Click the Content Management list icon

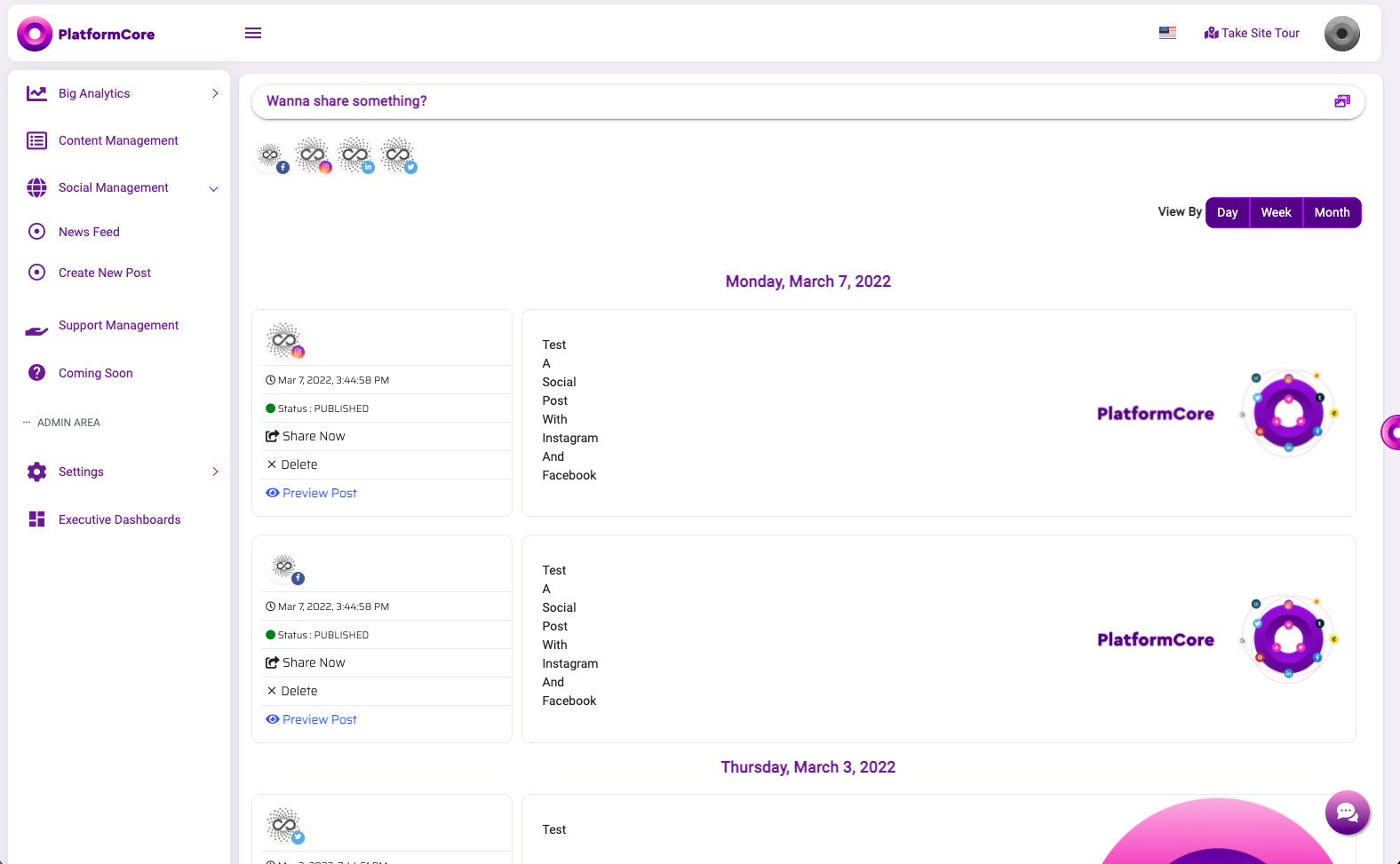tap(36, 140)
